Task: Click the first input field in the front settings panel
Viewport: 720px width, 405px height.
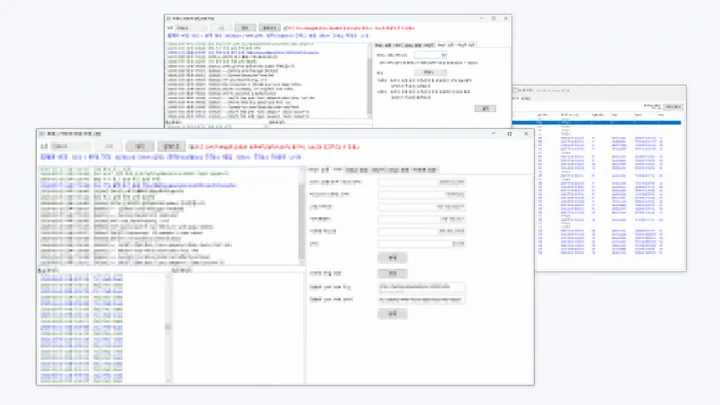Action: (421, 182)
